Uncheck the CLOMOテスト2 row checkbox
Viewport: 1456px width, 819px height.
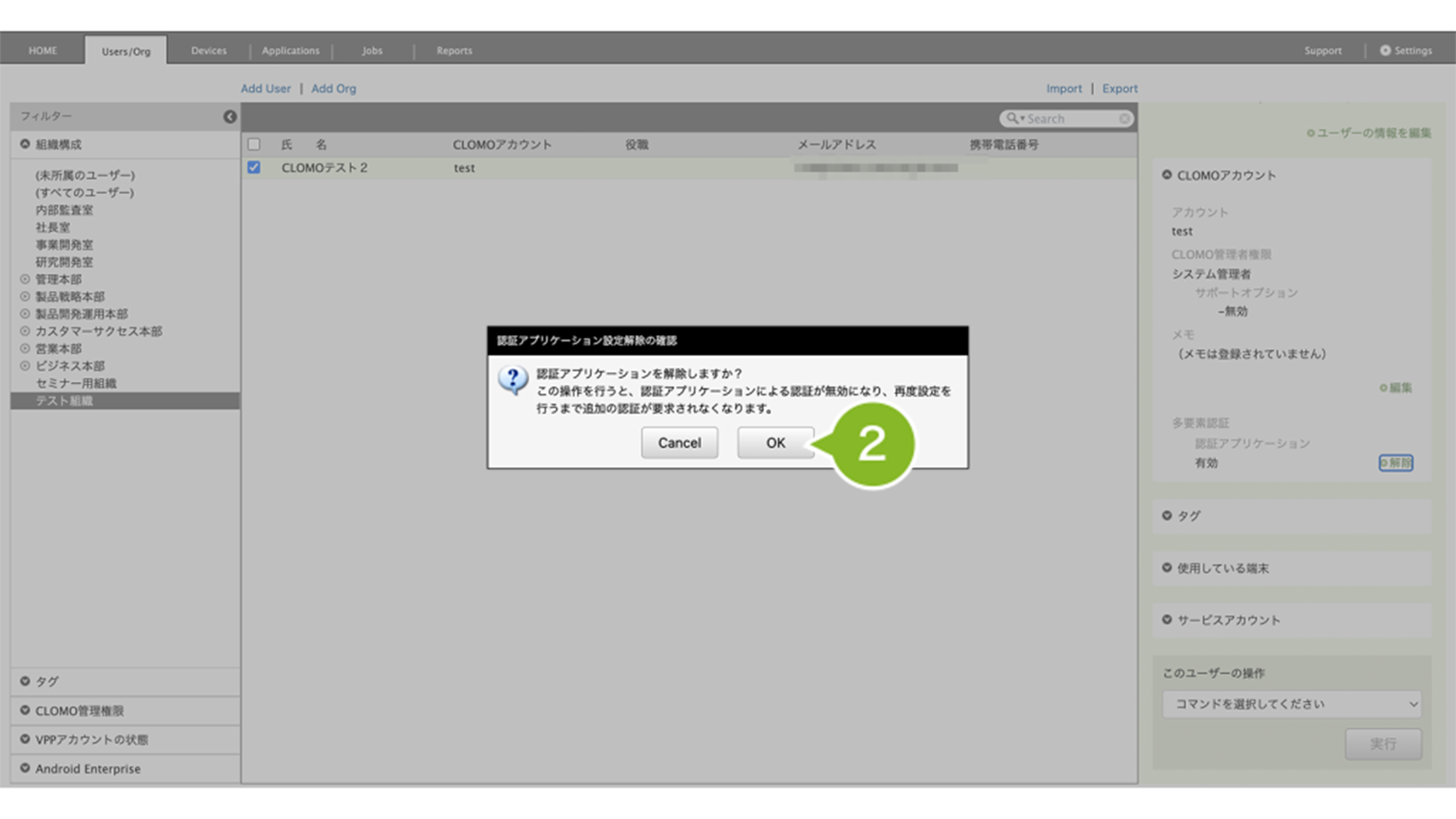click(x=254, y=167)
